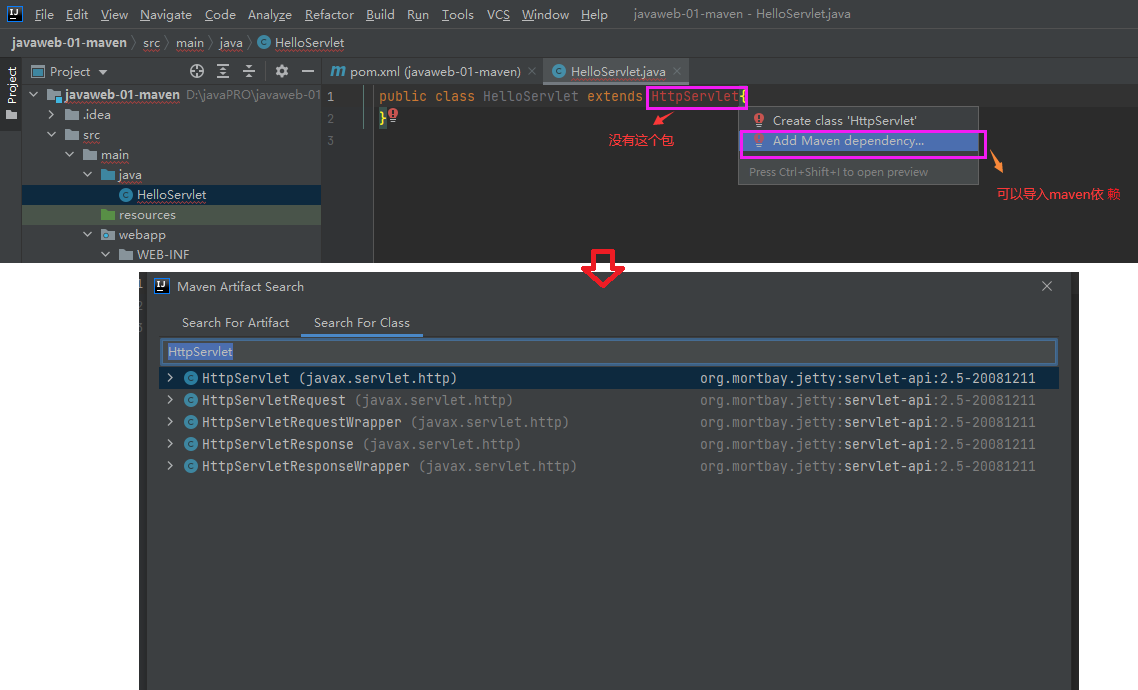Click the error bulb icon on line 2
The image size is (1138, 690).
pos(393,115)
